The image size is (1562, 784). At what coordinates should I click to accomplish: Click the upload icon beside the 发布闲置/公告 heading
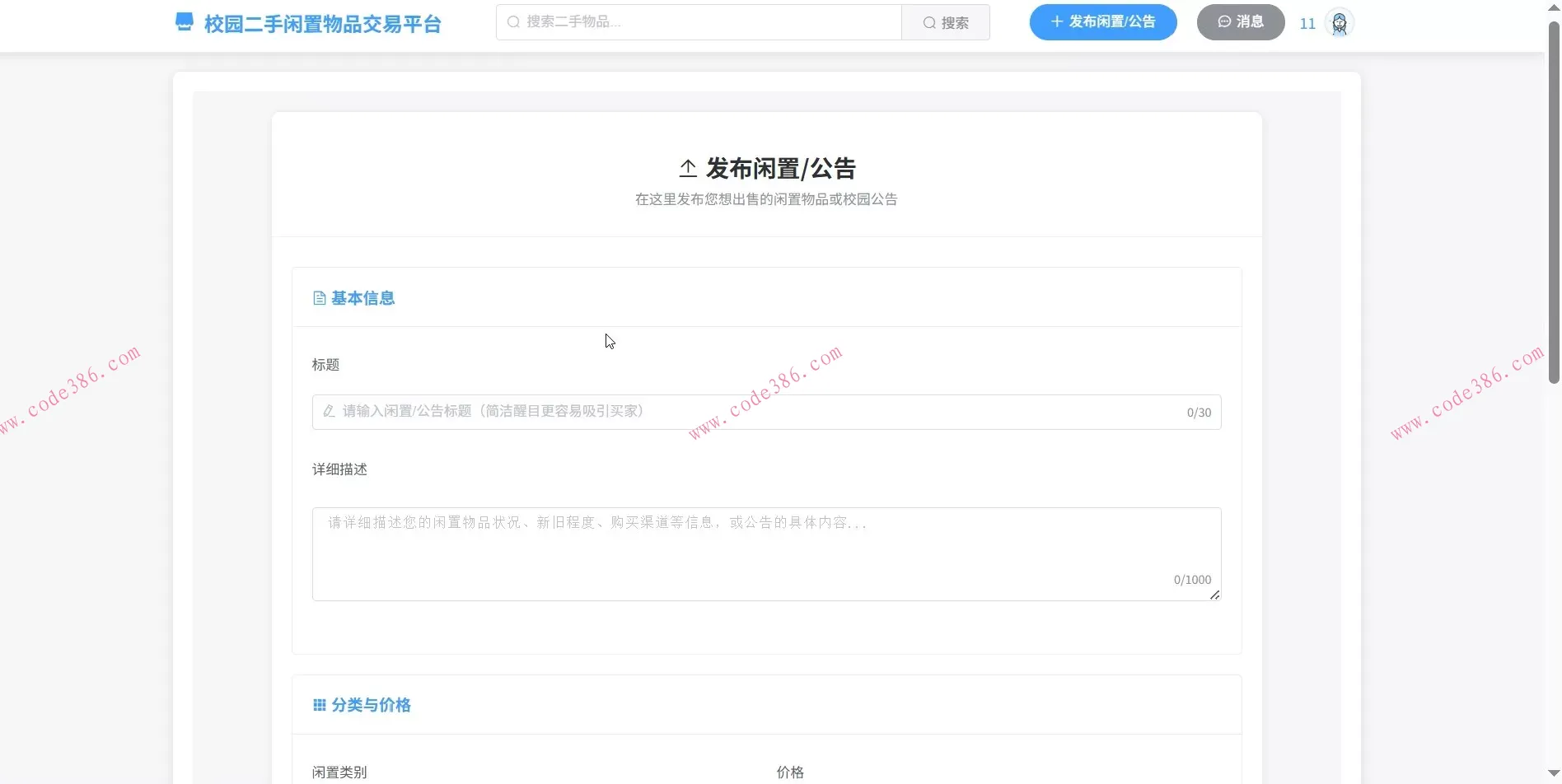(687, 168)
